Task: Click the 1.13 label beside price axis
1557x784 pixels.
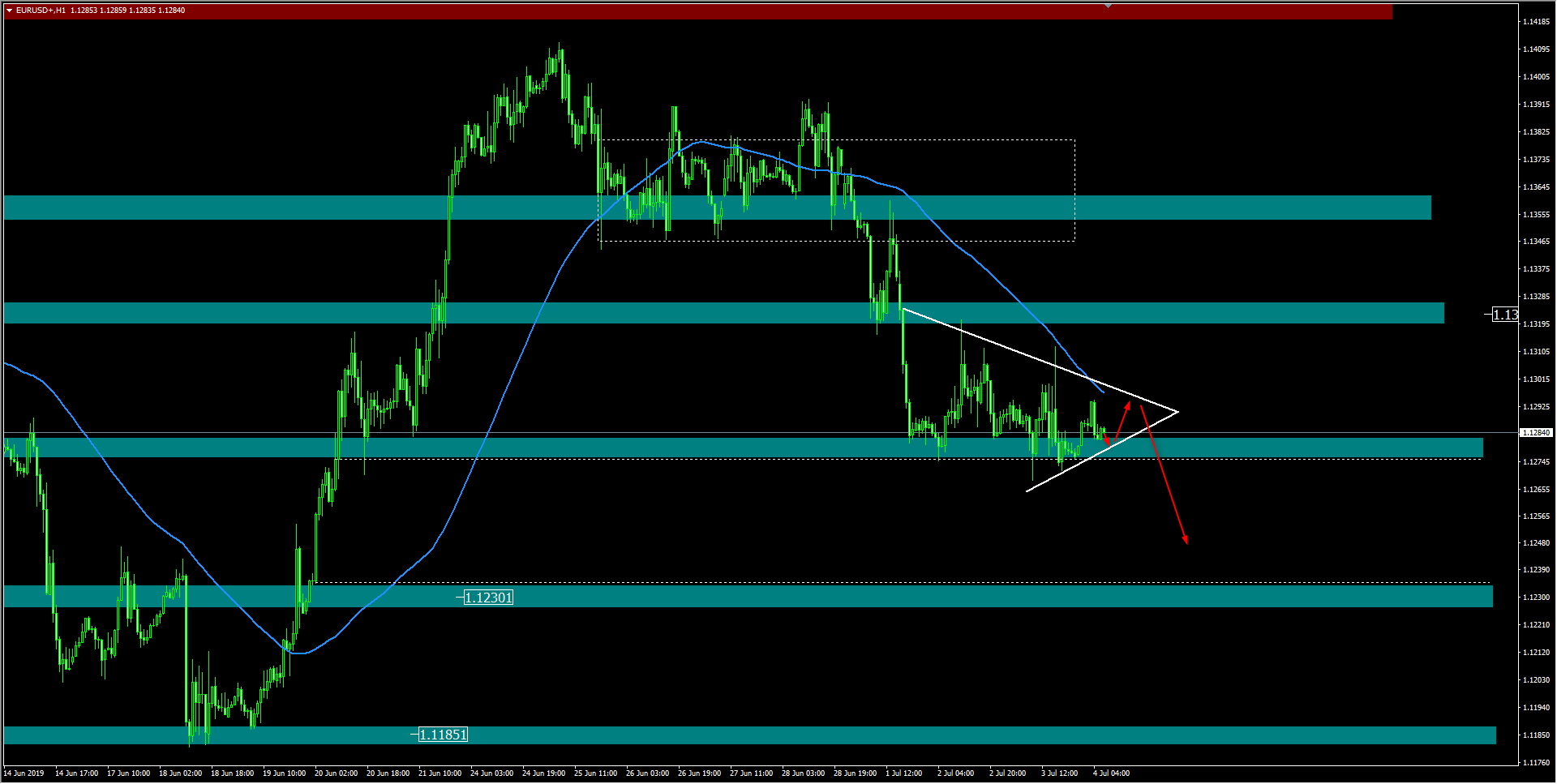Action: pyautogui.click(x=1505, y=315)
